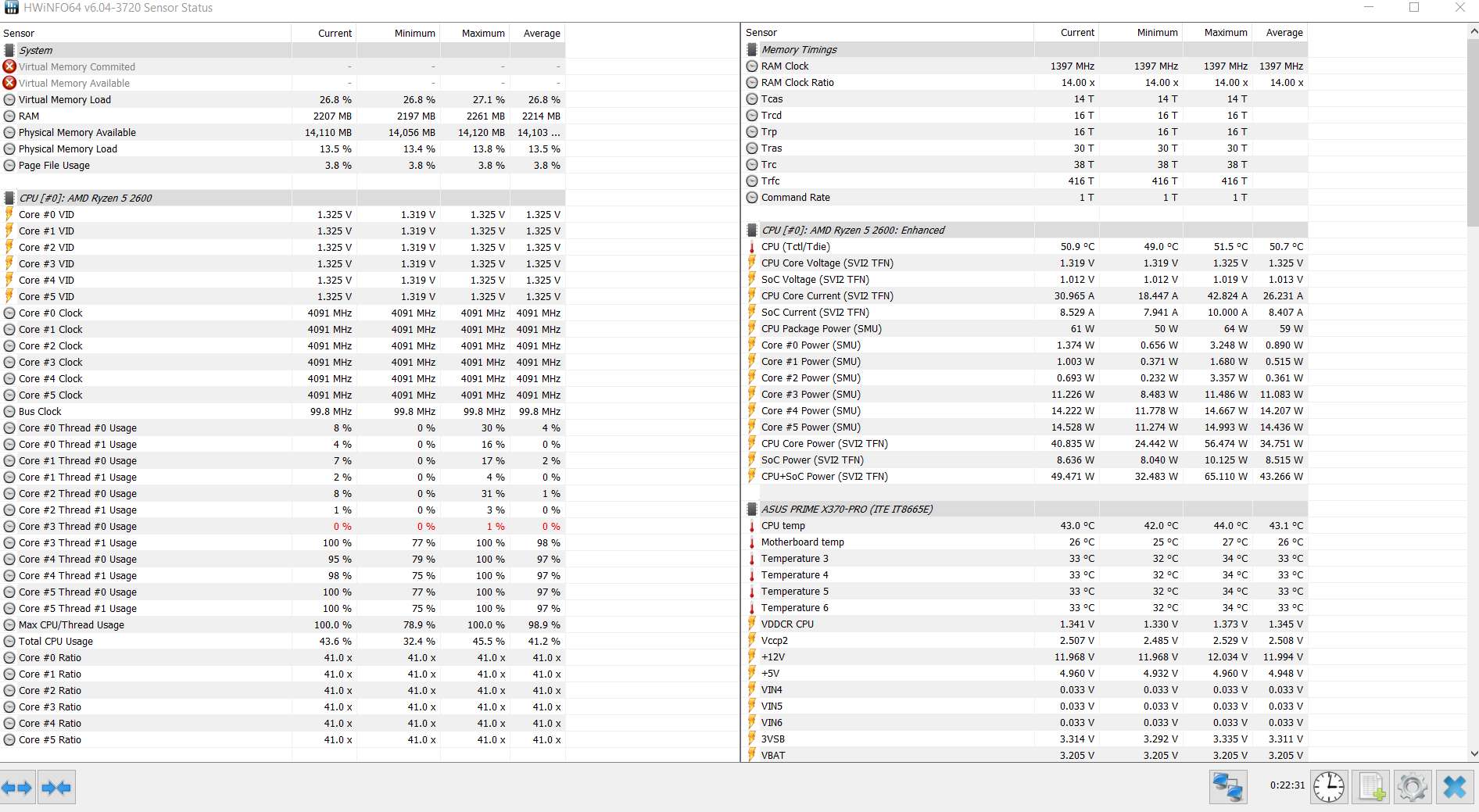The width and height of the screenshot is (1479, 812).
Task: Select SoC Current (SVI2 TFN) row
Action: (x=1025, y=312)
